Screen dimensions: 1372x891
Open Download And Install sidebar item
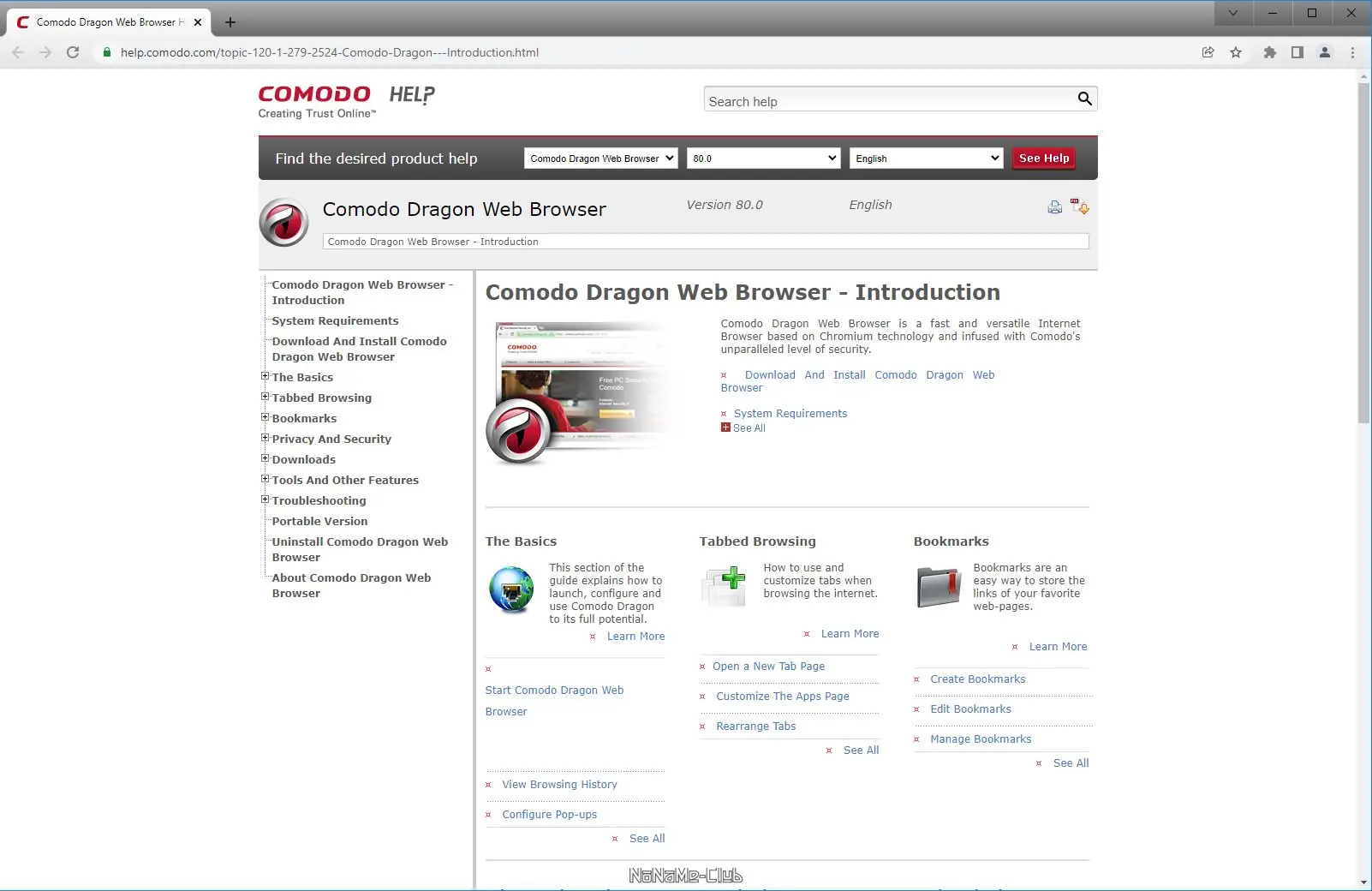(x=359, y=349)
